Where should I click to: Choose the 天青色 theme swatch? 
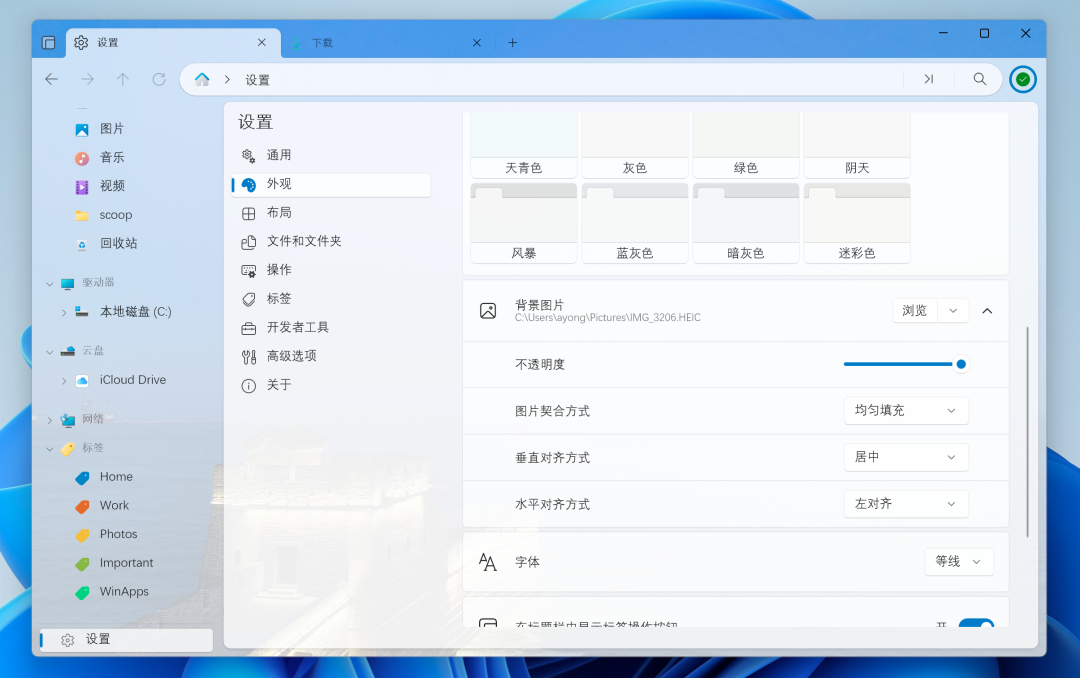pyautogui.click(x=523, y=145)
